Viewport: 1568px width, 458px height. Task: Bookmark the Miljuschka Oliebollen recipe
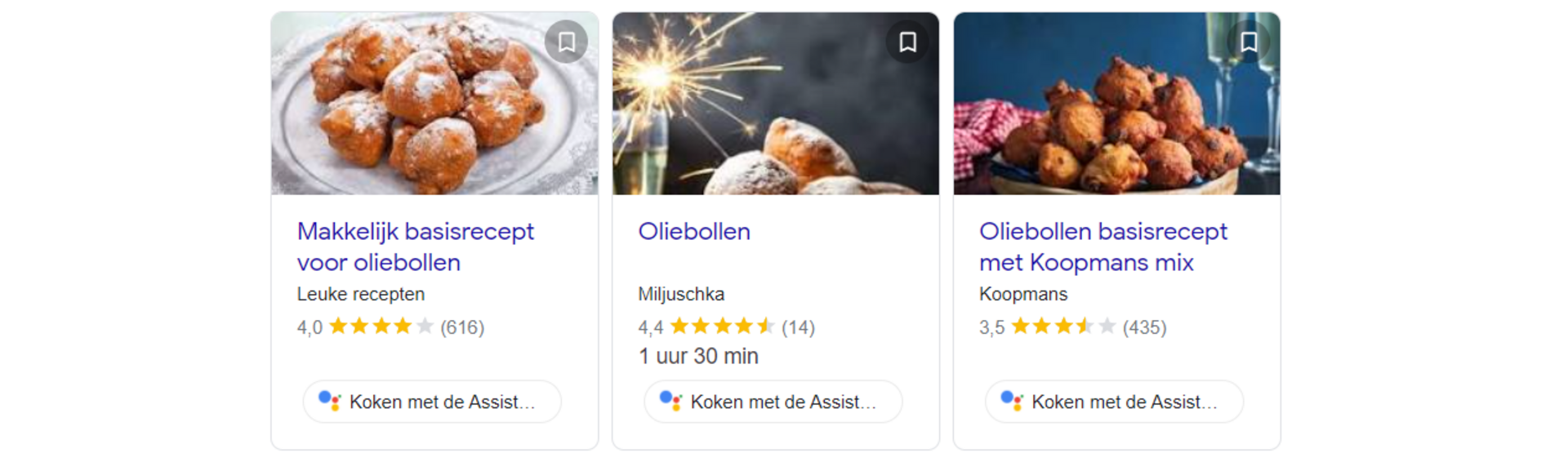tap(907, 42)
